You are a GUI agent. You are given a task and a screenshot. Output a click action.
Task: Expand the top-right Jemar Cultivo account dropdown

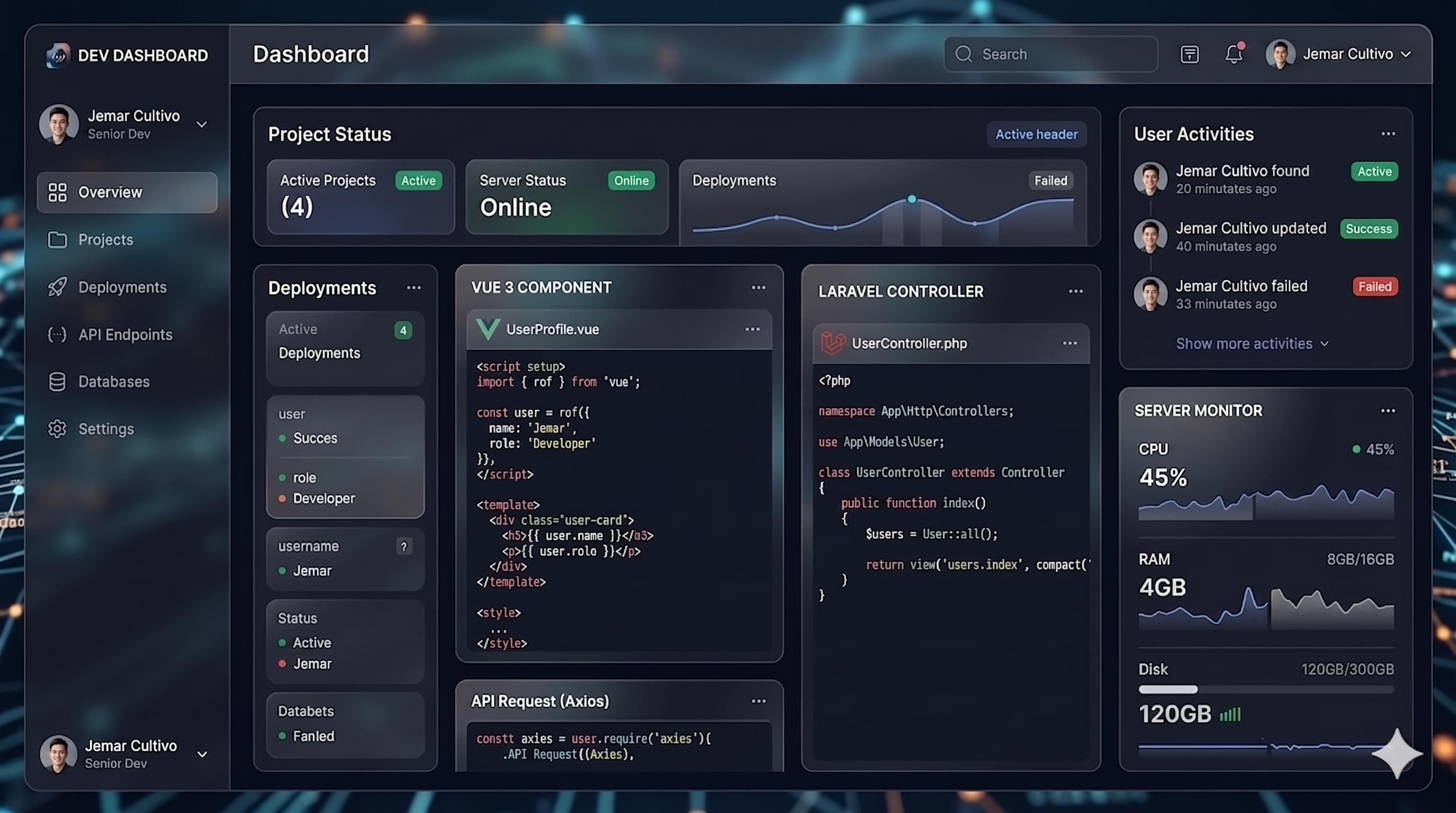[x=1406, y=54]
